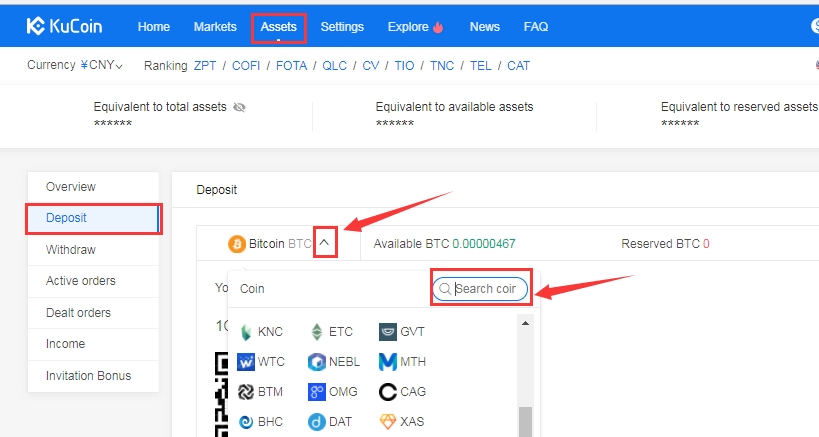819x437 pixels.
Task: Click Available BTC value 0.00000467
Action: (x=484, y=244)
